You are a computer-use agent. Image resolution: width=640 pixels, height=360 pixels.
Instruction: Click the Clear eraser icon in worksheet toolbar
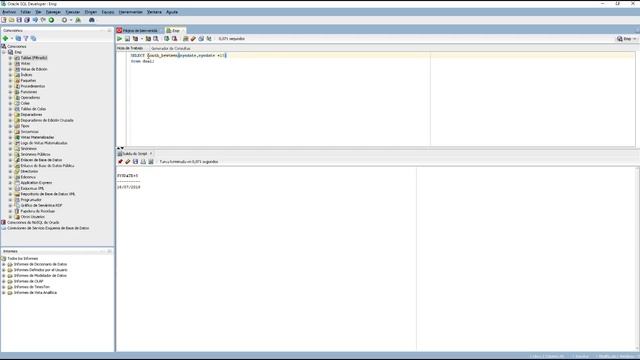tap(193, 39)
